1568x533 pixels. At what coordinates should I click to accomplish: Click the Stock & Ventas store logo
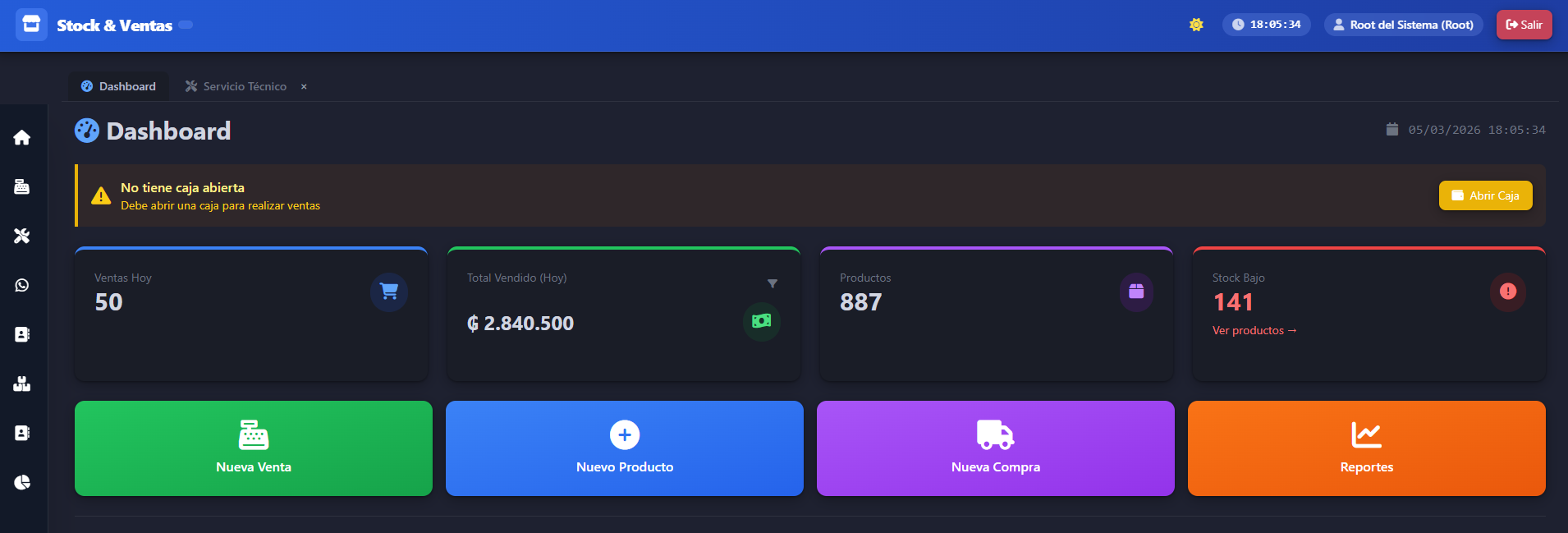pos(31,25)
